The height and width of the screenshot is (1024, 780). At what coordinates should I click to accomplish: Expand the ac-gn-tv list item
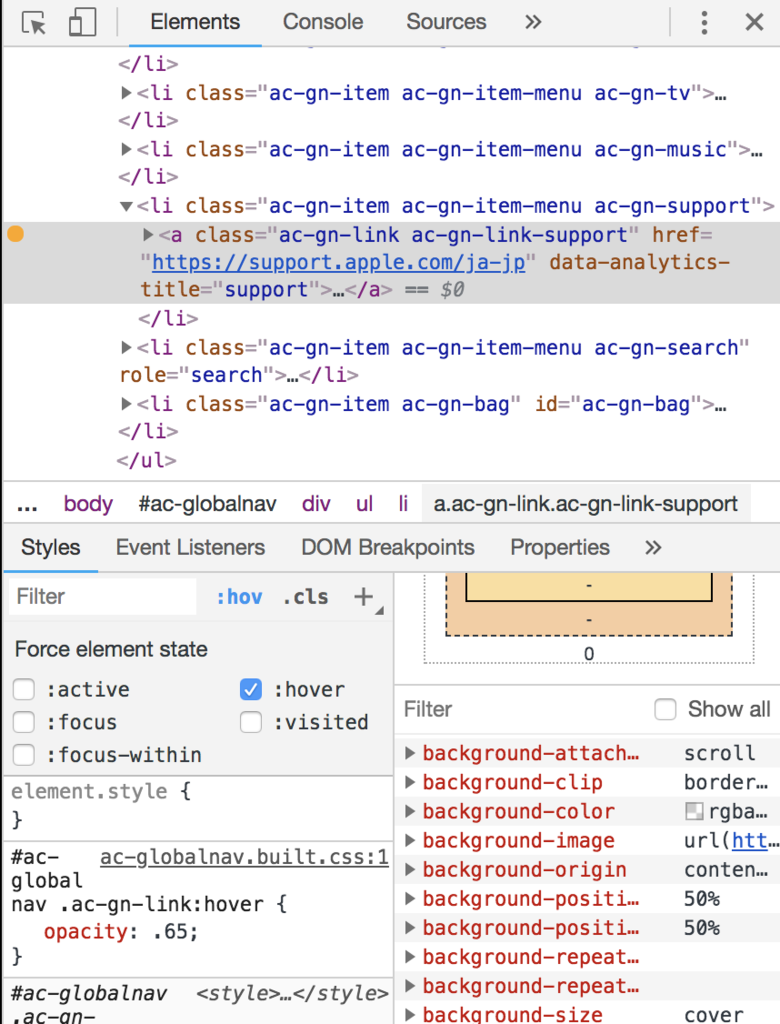(126, 93)
